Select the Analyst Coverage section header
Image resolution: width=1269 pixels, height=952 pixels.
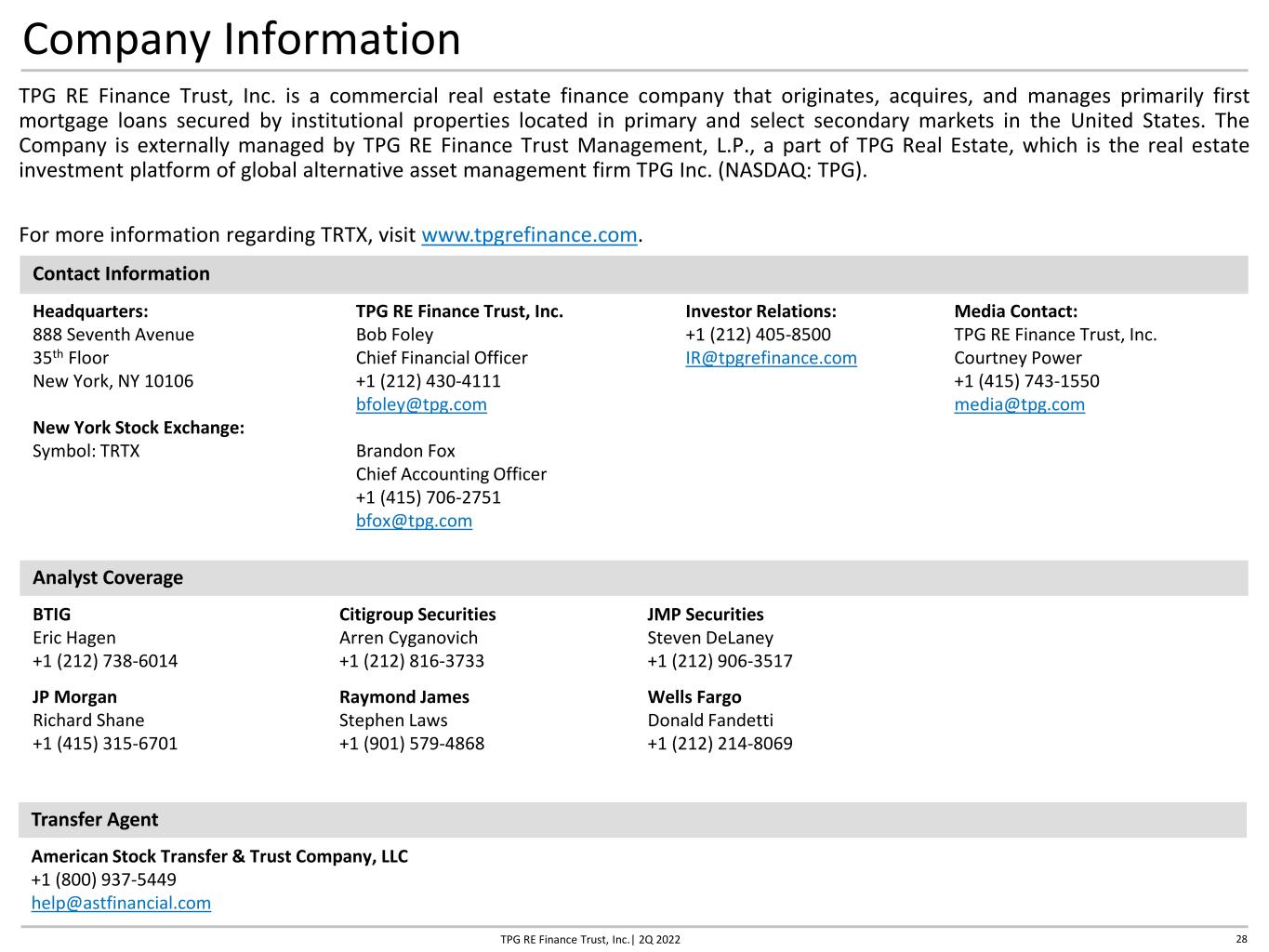coord(633,577)
